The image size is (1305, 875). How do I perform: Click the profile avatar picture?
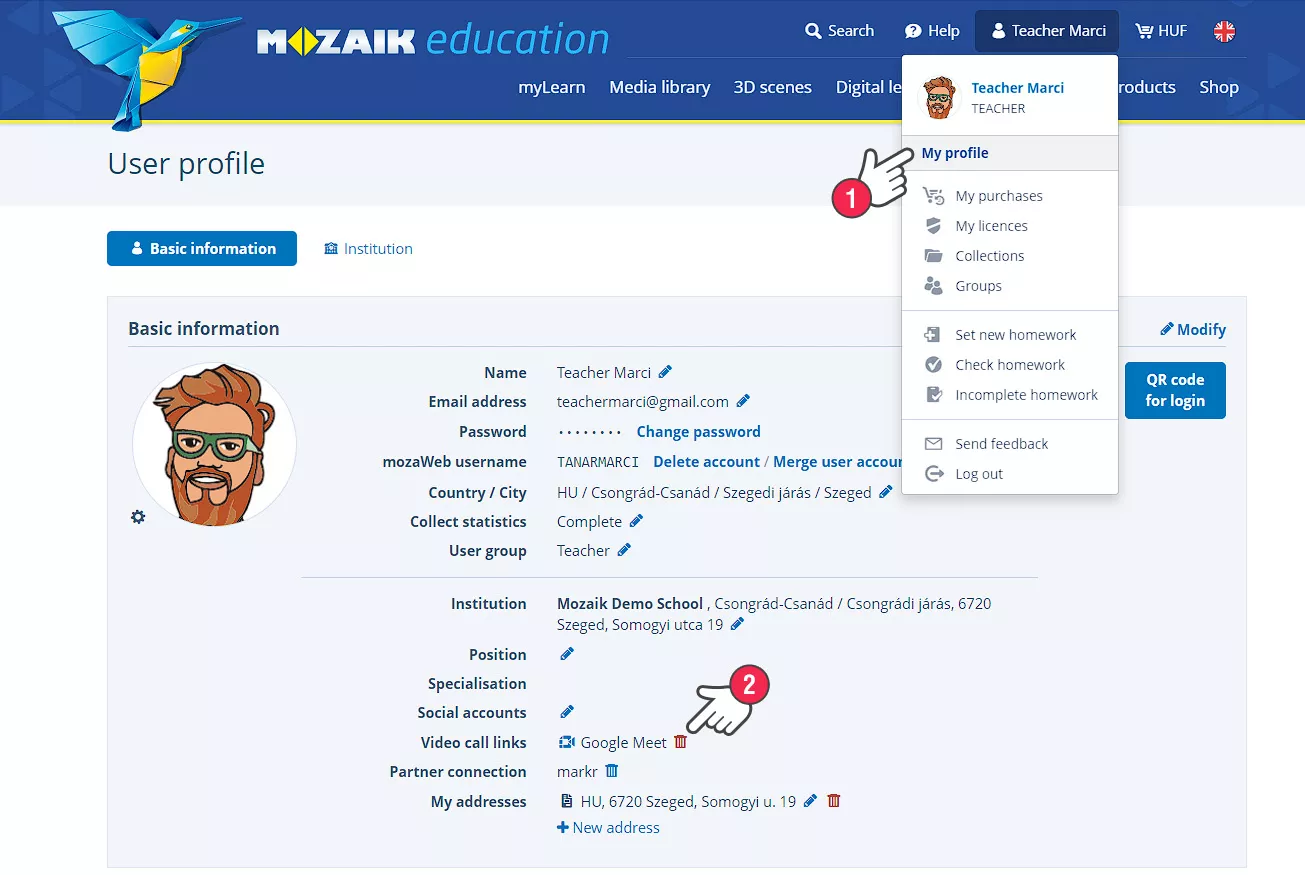click(x=214, y=445)
